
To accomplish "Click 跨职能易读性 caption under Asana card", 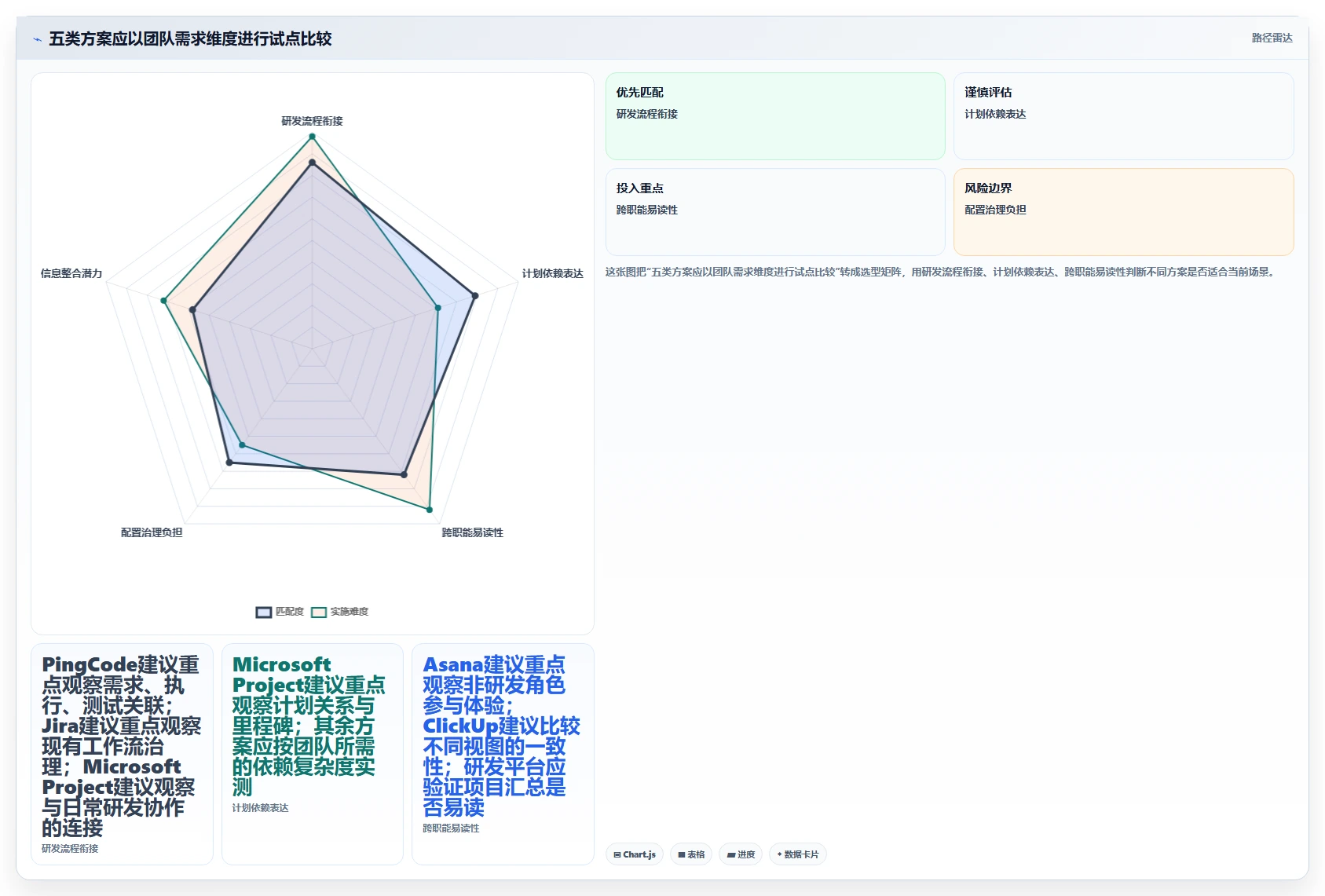I will 451,828.
